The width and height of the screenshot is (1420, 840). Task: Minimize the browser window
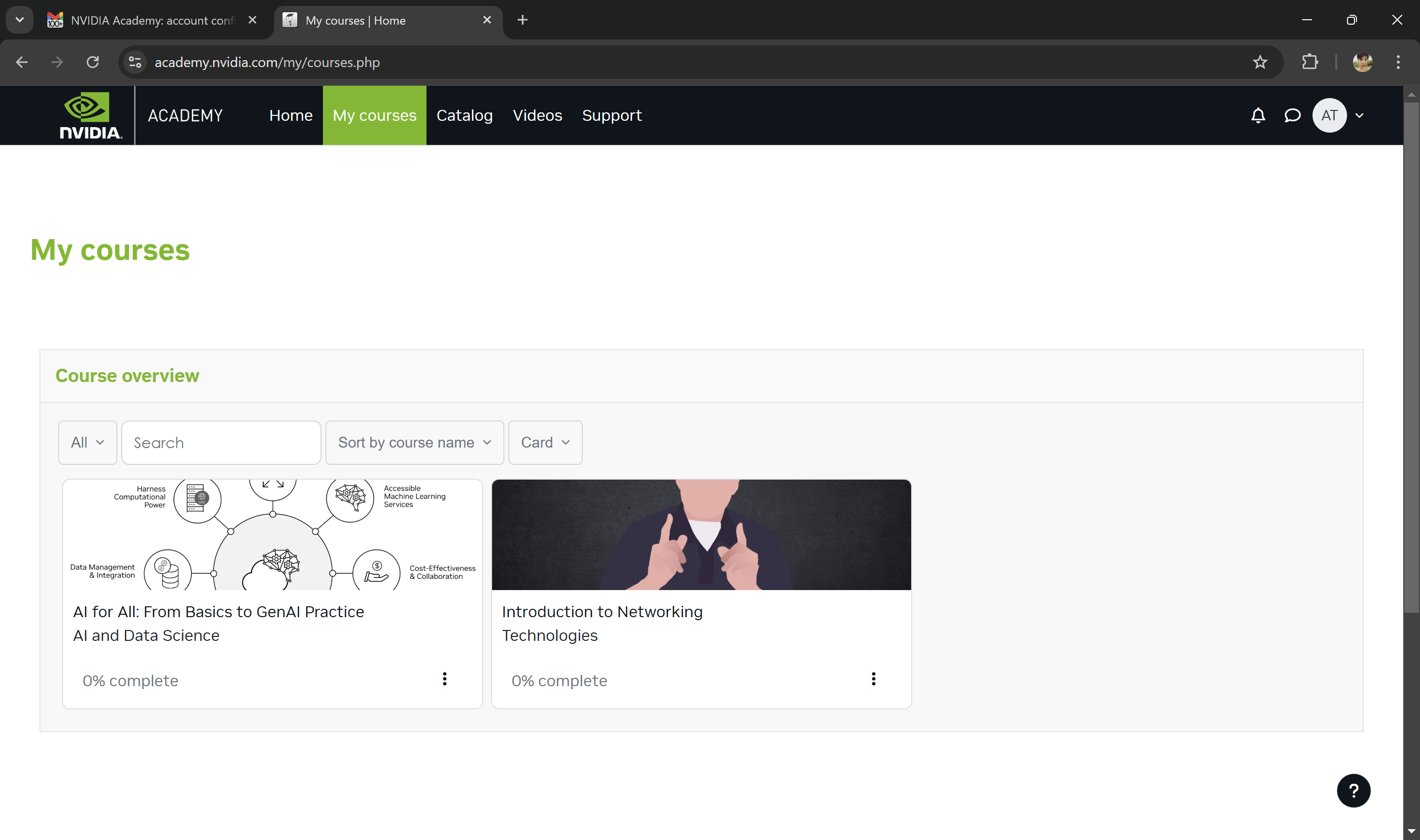1307,20
